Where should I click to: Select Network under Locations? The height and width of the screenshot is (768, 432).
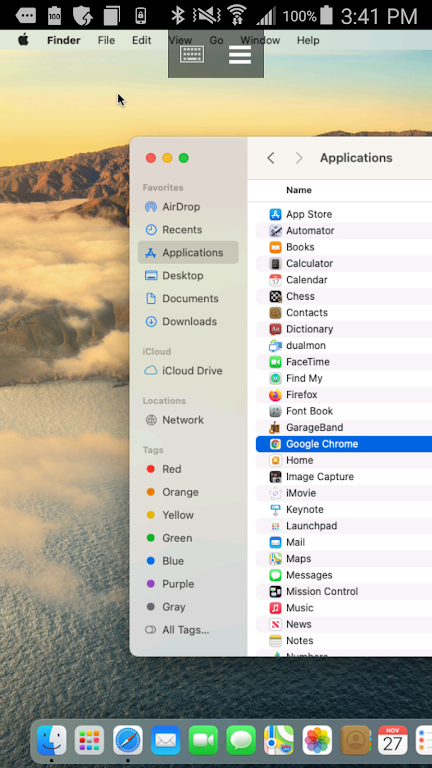(x=188, y=420)
